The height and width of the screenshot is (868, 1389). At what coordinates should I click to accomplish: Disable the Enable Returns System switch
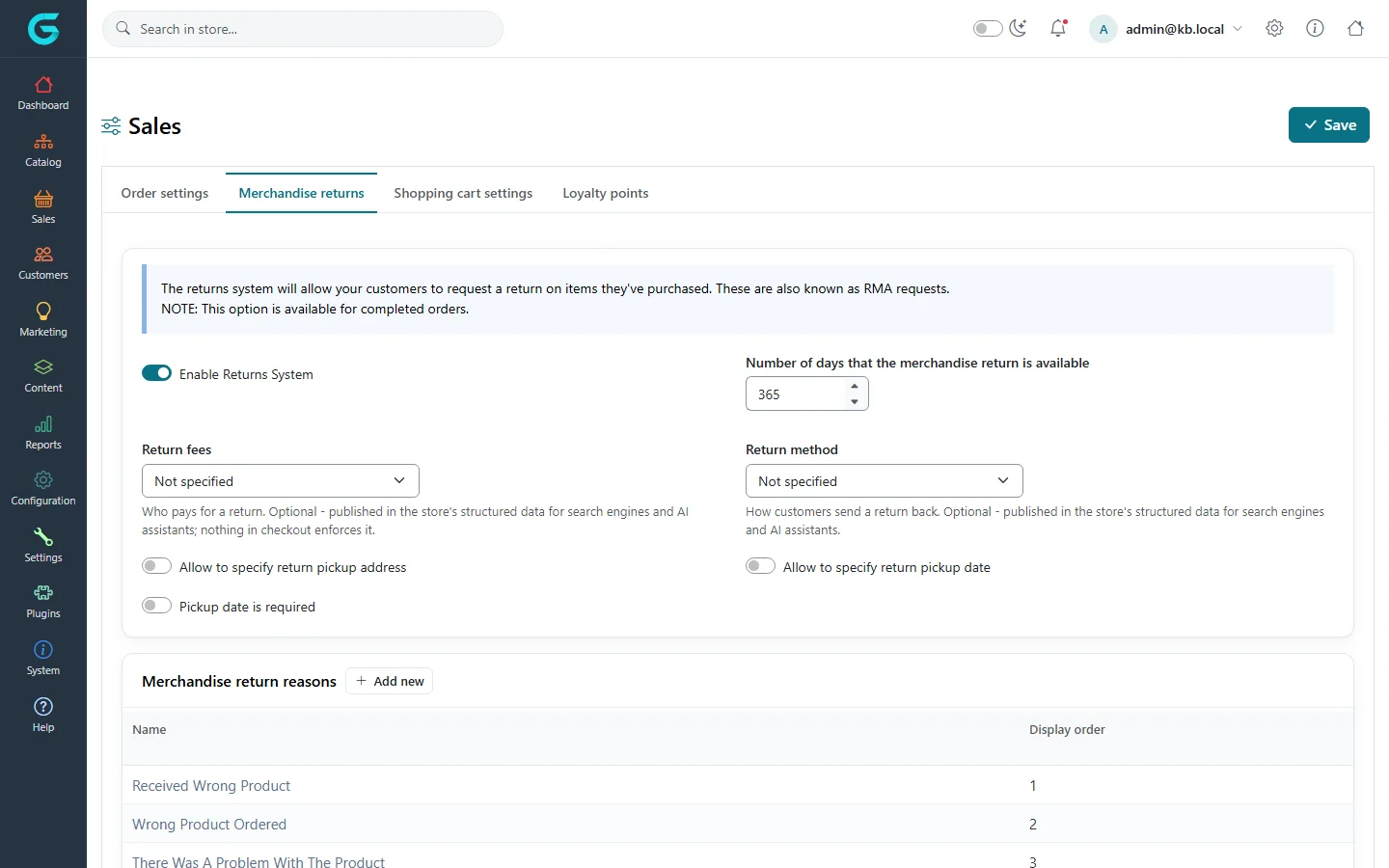156,373
